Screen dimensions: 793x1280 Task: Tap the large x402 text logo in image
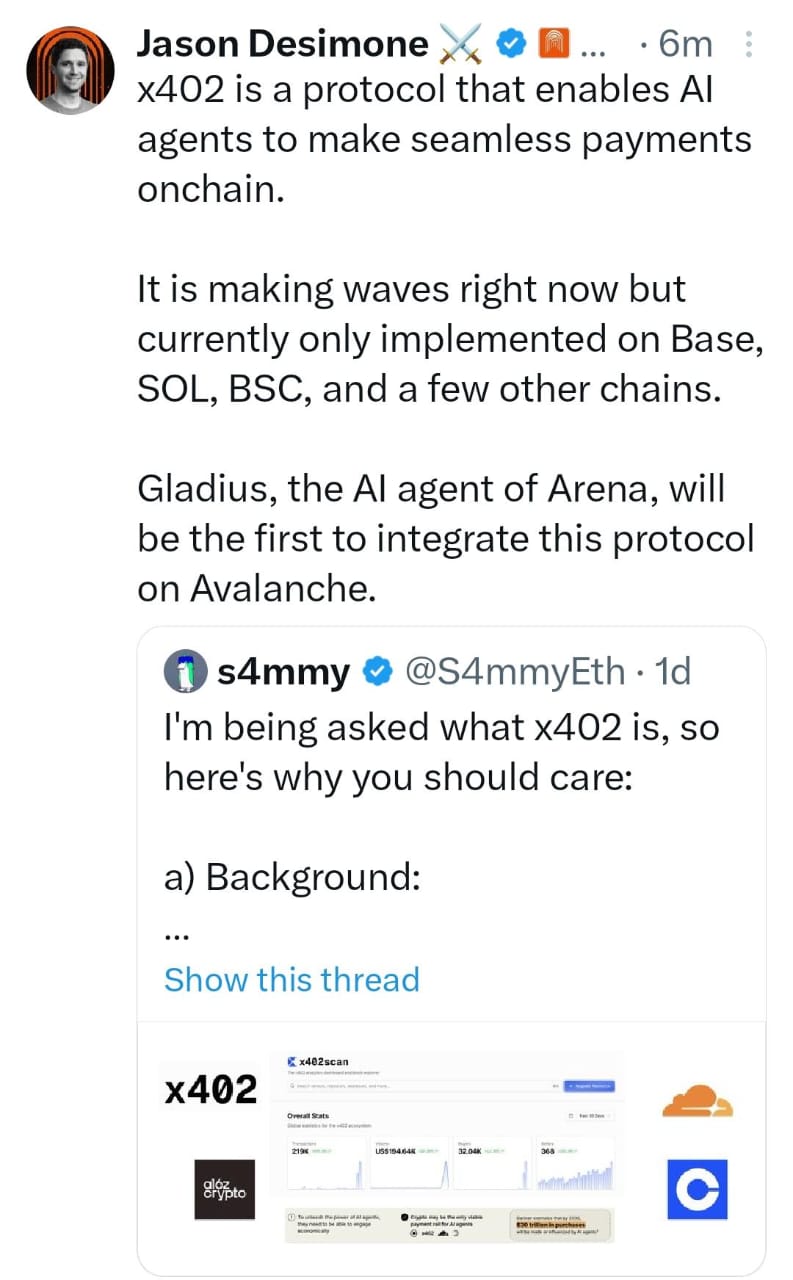point(210,1088)
